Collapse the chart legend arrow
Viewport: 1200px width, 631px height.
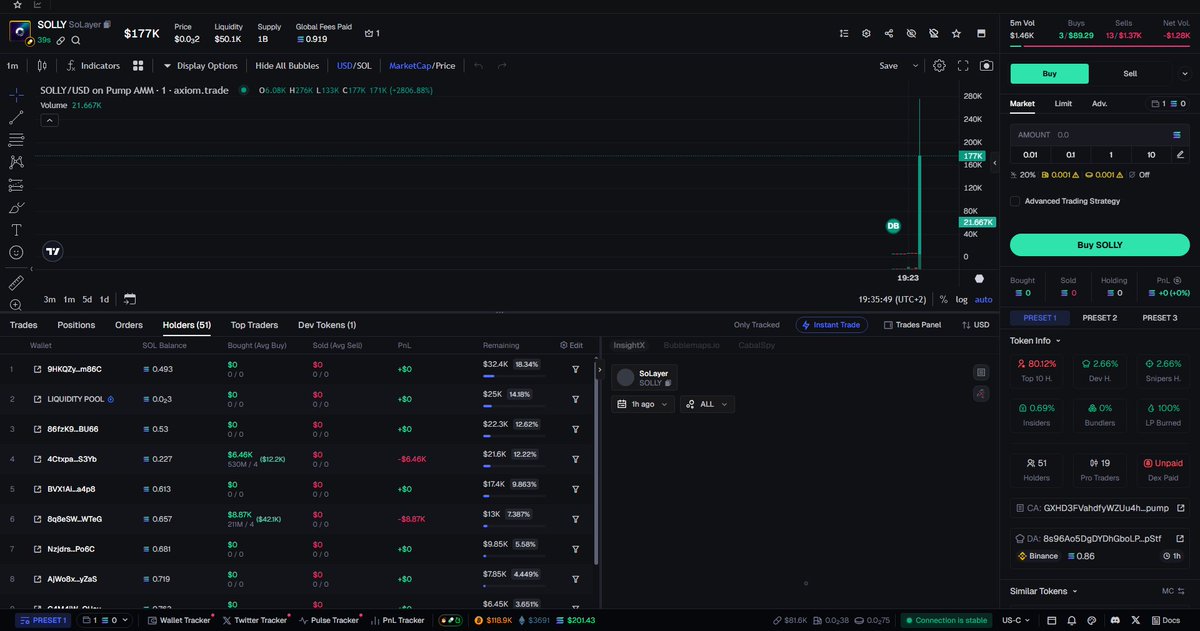(x=48, y=120)
